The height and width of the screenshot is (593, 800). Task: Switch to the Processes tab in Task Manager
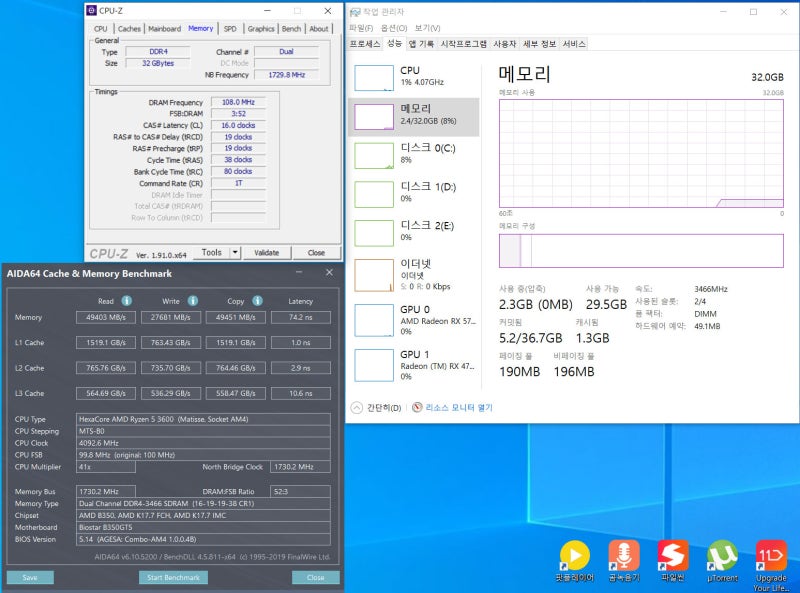click(x=365, y=44)
